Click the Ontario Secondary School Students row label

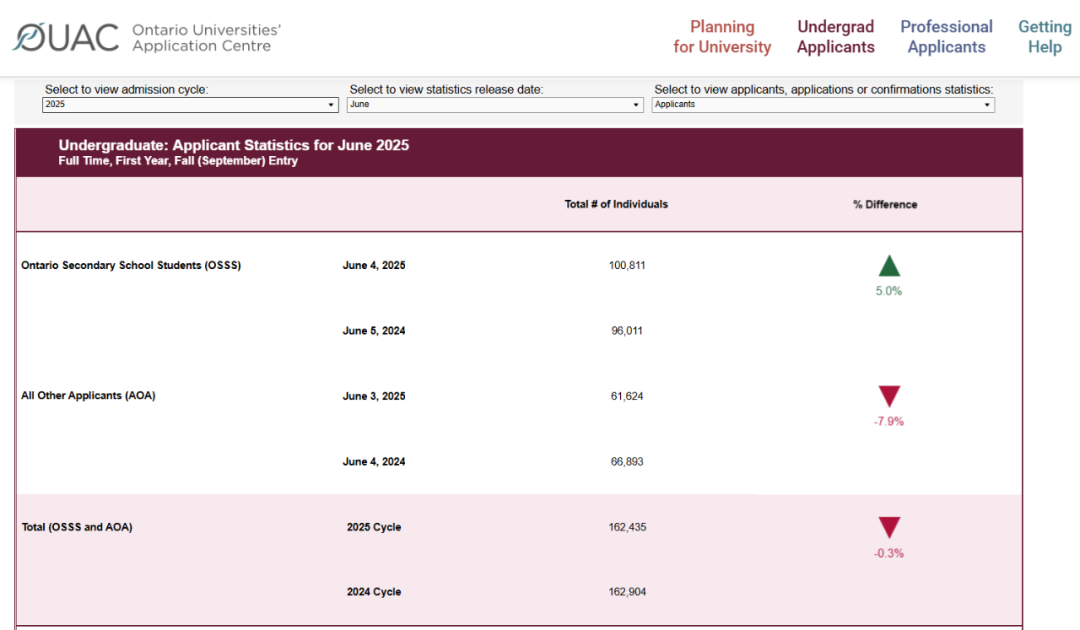[131, 265]
